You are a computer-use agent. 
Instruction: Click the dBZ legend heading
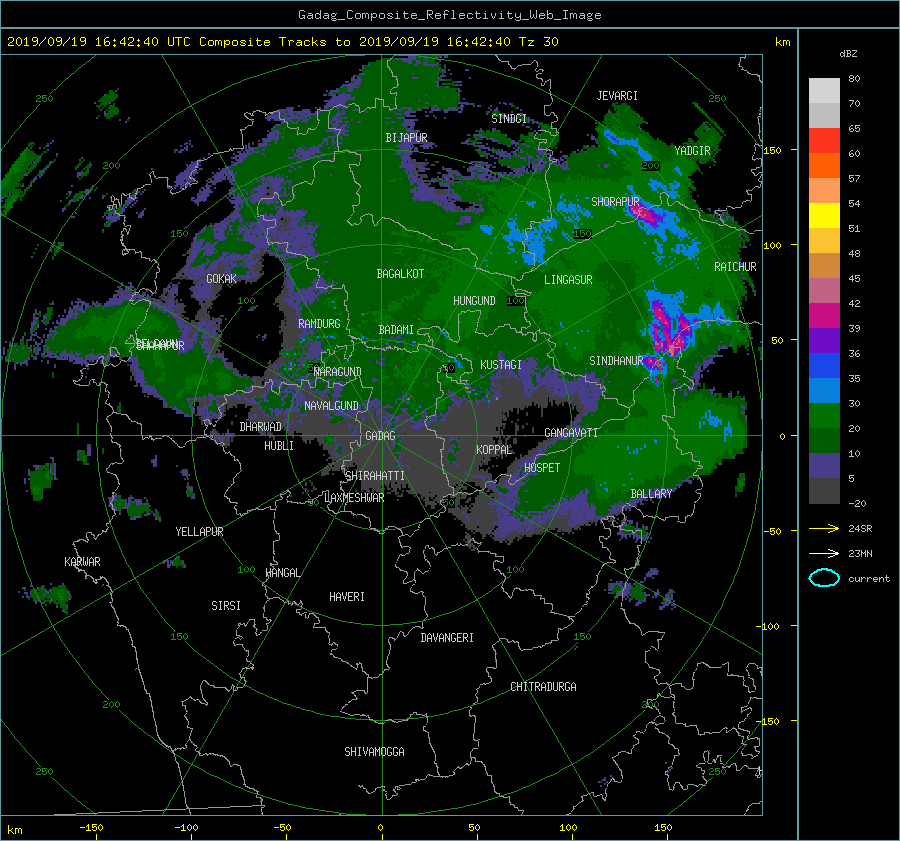848,54
